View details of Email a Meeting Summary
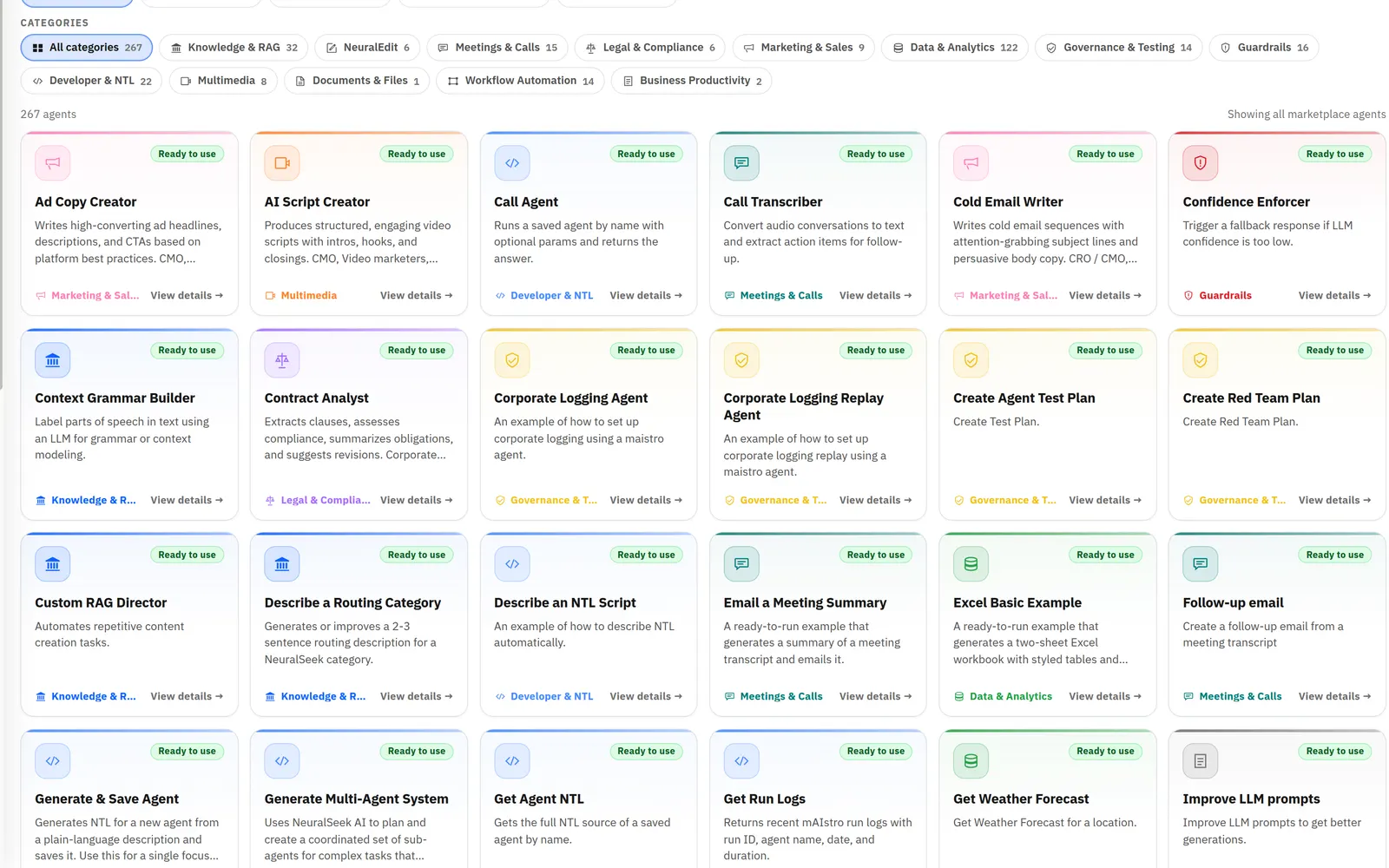The width and height of the screenshot is (1389, 868). [875, 697]
